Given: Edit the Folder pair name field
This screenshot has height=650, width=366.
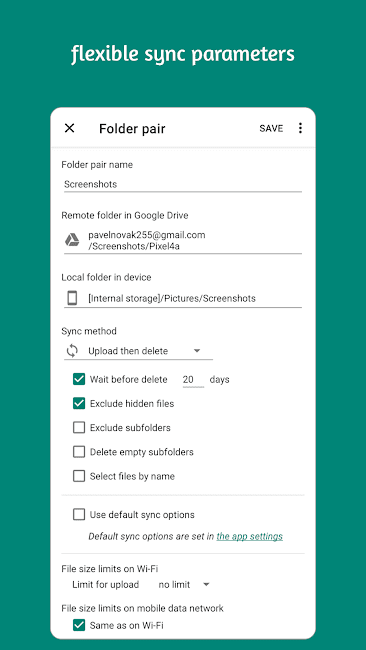Looking at the screenshot, I should pos(183,184).
